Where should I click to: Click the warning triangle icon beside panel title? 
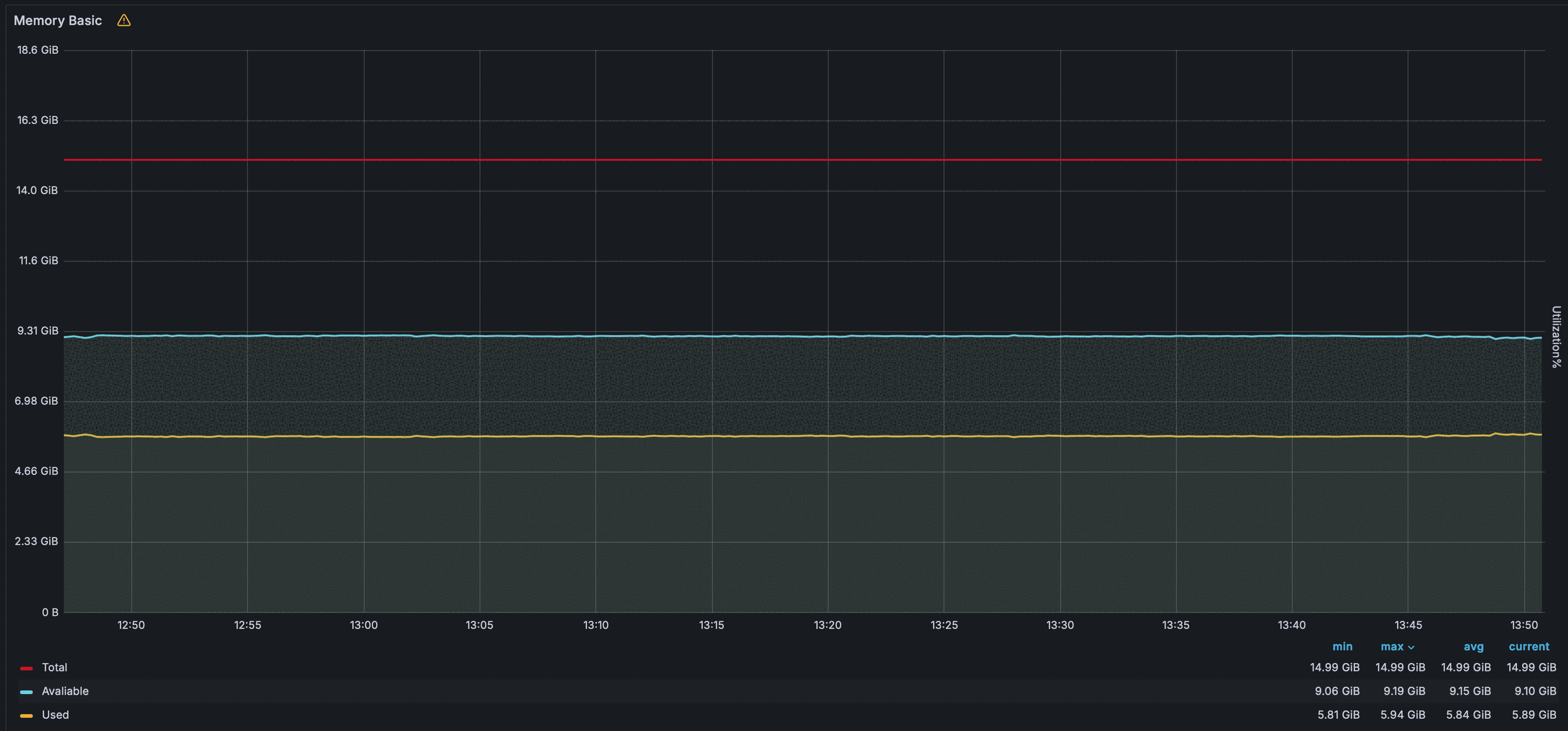click(124, 21)
